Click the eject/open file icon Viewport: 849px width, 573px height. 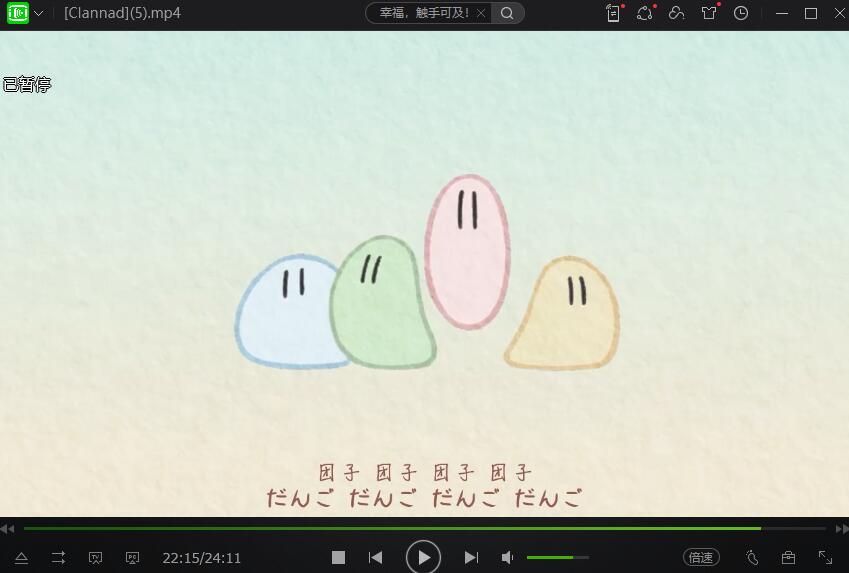(x=21, y=558)
